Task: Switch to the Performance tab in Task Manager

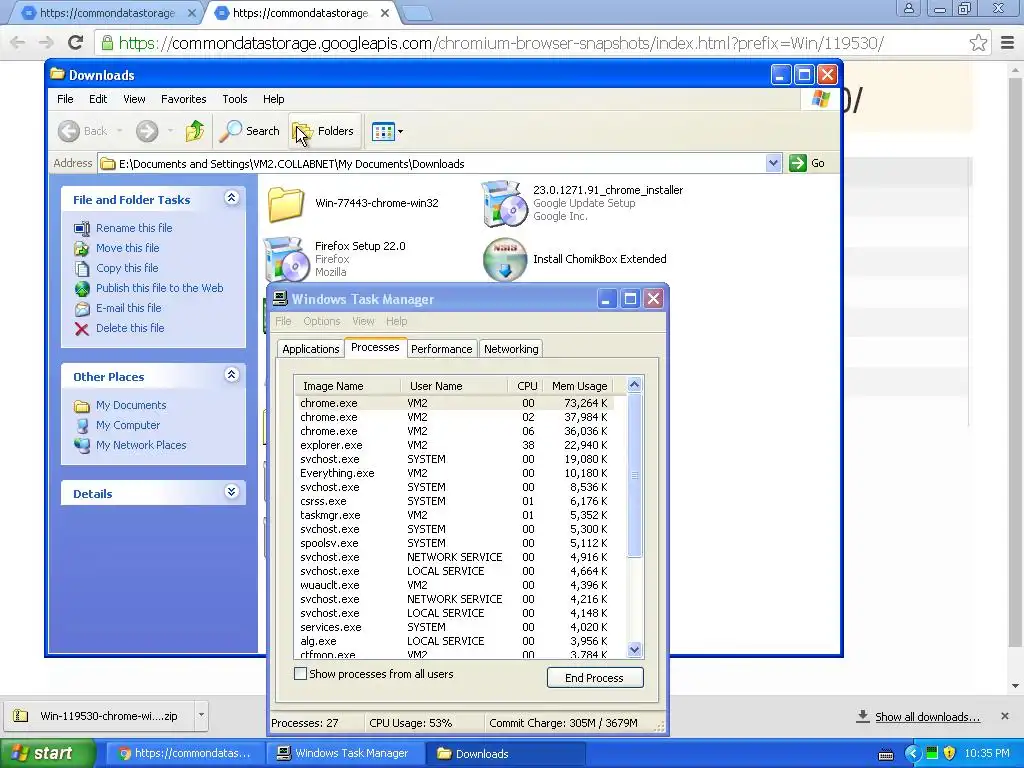Action: [441, 349]
